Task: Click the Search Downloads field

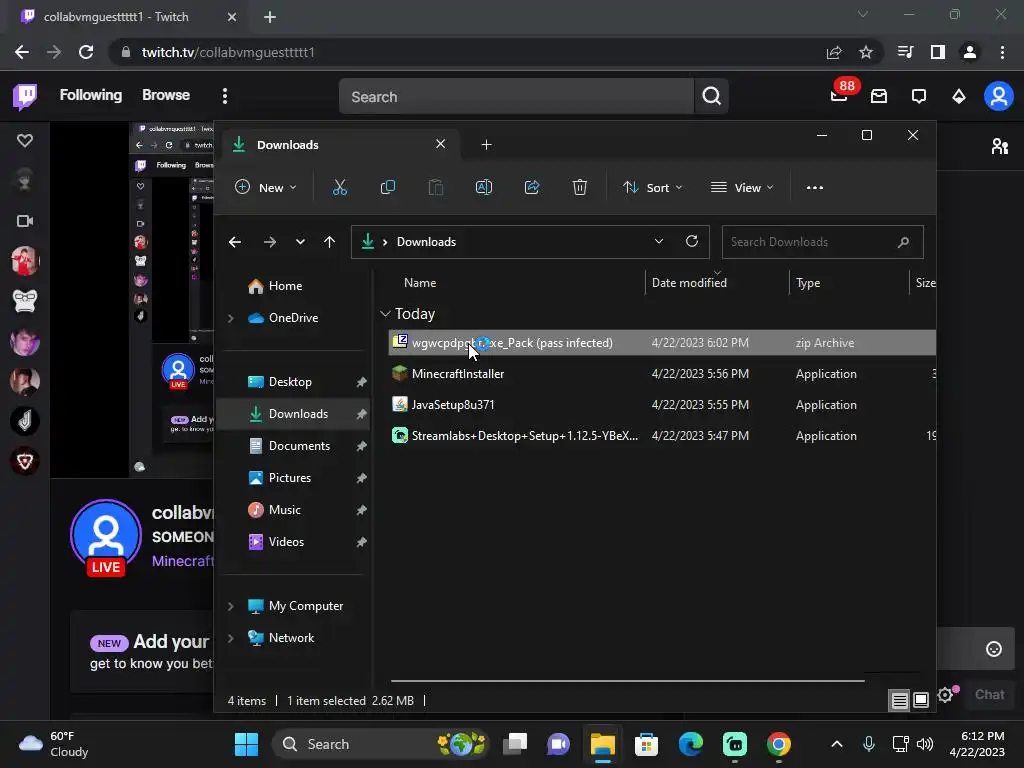Action: (x=822, y=242)
